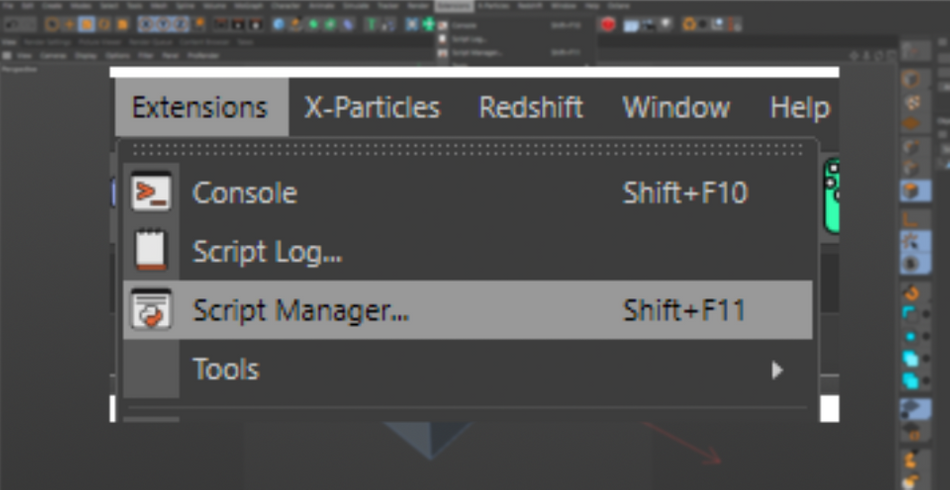Open the File menu in main menu bar

pyautogui.click(x=7, y=5)
